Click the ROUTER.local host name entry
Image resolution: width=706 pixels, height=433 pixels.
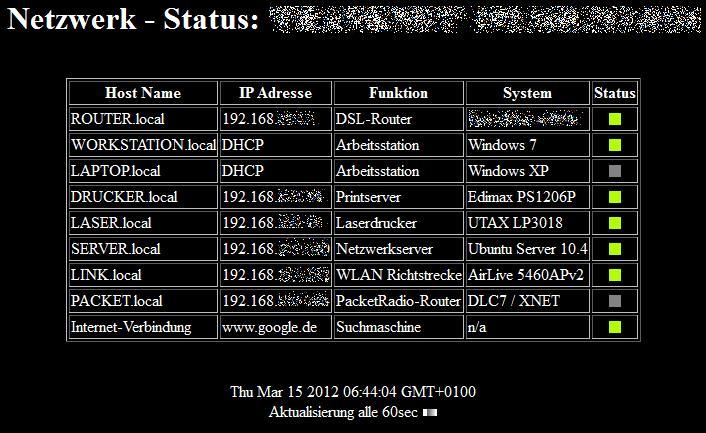click(x=118, y=119)
